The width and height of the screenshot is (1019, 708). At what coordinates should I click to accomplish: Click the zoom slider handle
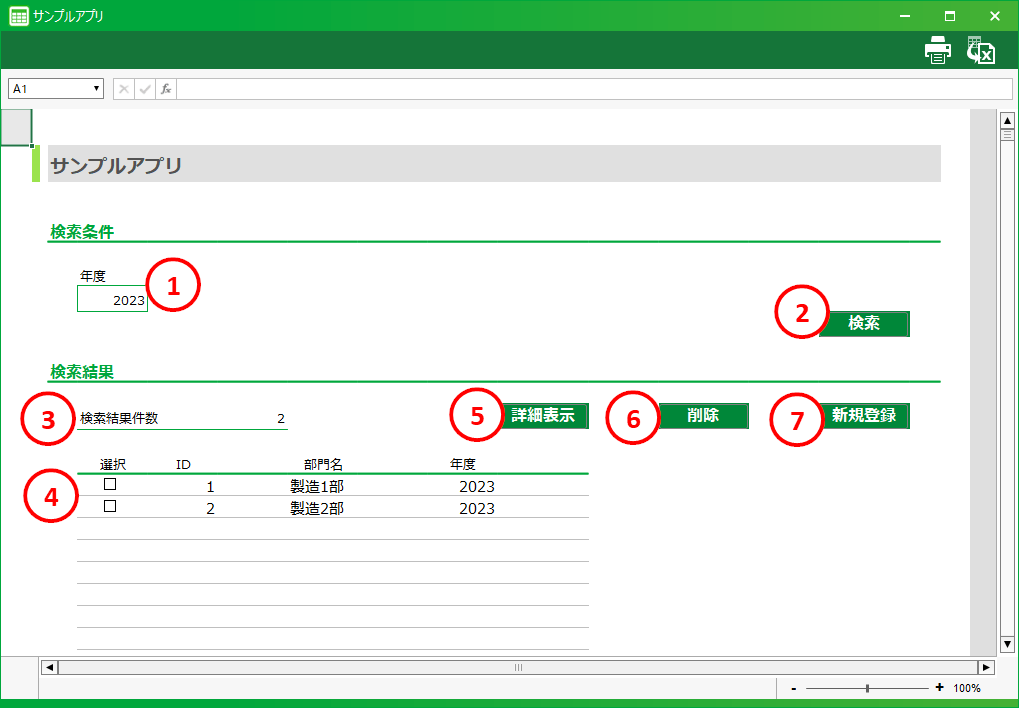[867, 688]
